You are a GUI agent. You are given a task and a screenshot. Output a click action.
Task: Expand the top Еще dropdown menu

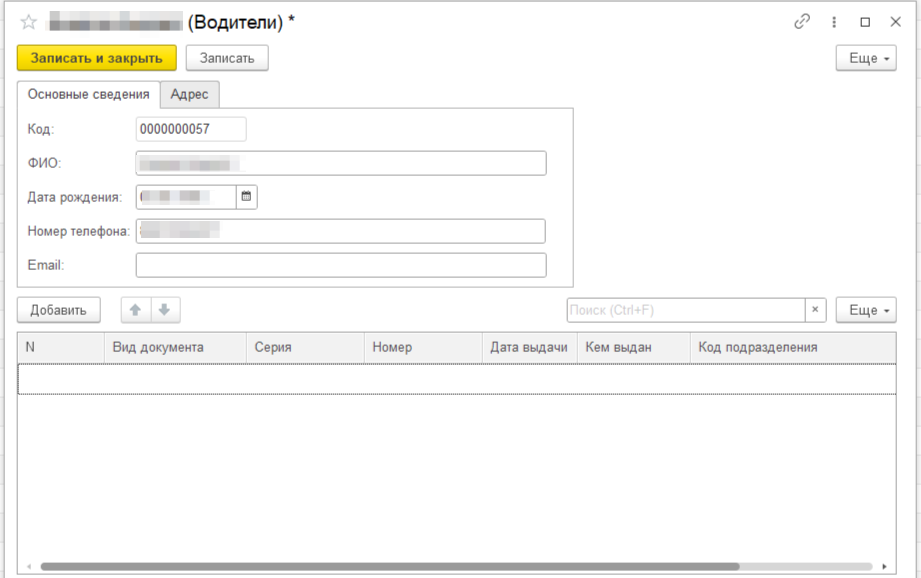tap(865, 58)
